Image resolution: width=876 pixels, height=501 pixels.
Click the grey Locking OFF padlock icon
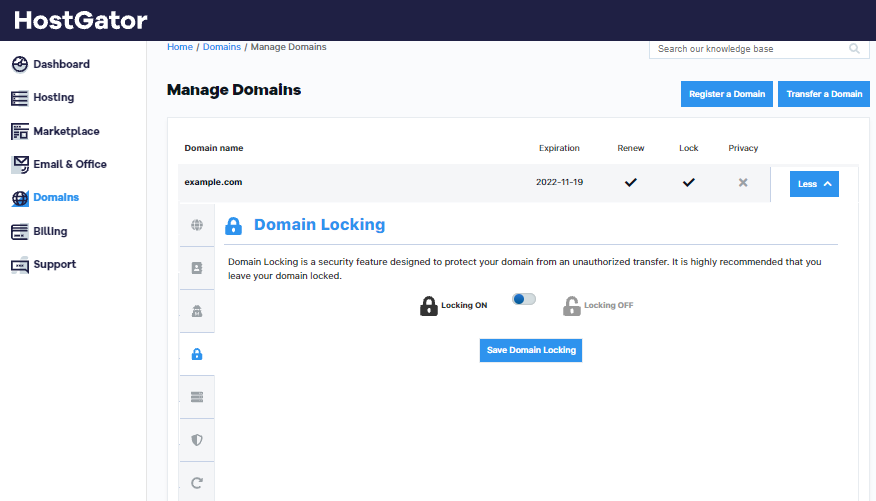[x=572, y=306]
